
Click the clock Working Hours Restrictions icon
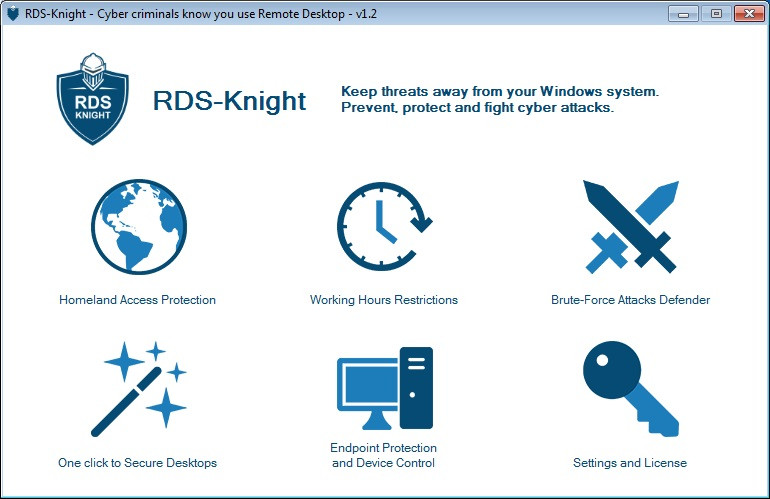pos(385,226)
